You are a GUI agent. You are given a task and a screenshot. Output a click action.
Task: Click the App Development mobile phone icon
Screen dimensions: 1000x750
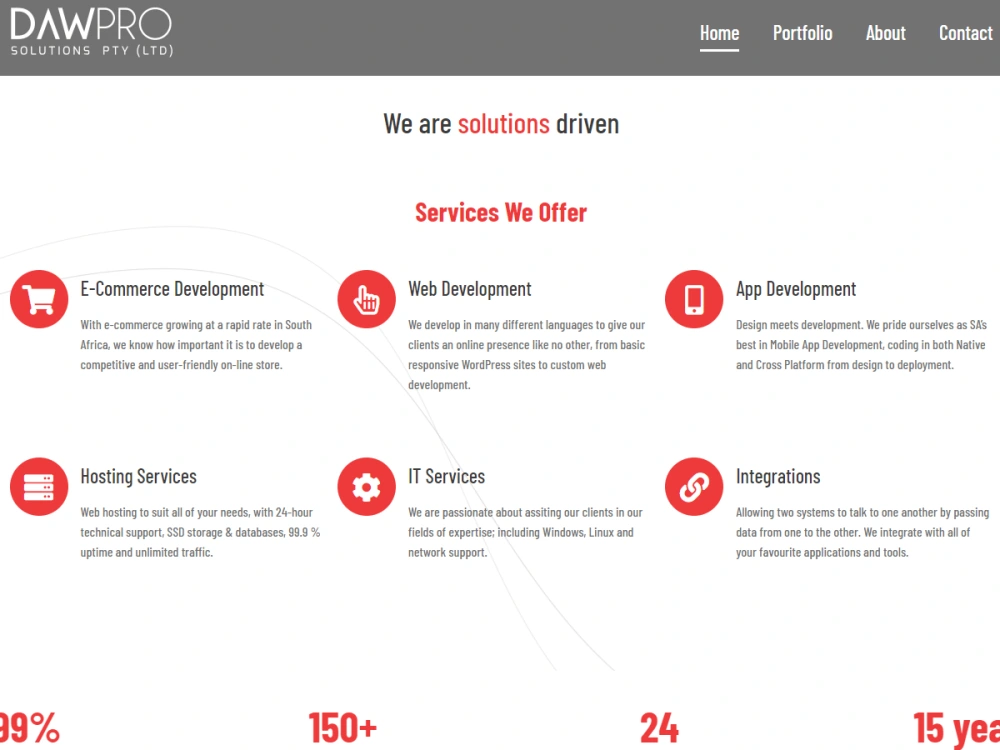(x=694, y=298)
